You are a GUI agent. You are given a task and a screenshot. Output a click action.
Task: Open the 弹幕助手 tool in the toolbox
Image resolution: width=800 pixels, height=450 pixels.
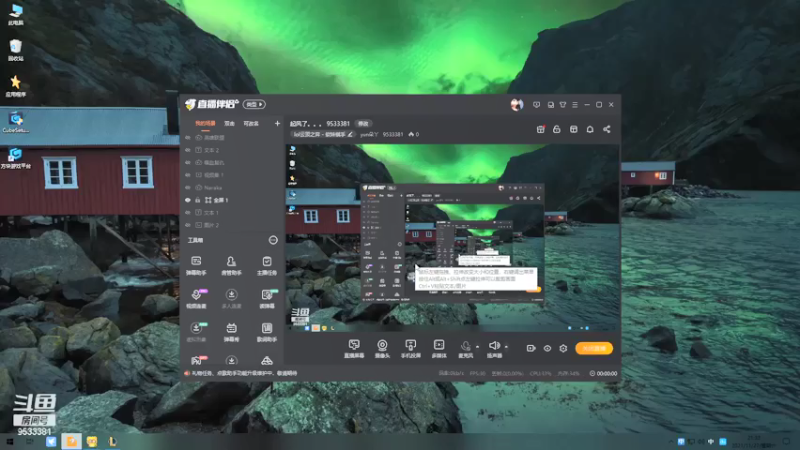196,265
